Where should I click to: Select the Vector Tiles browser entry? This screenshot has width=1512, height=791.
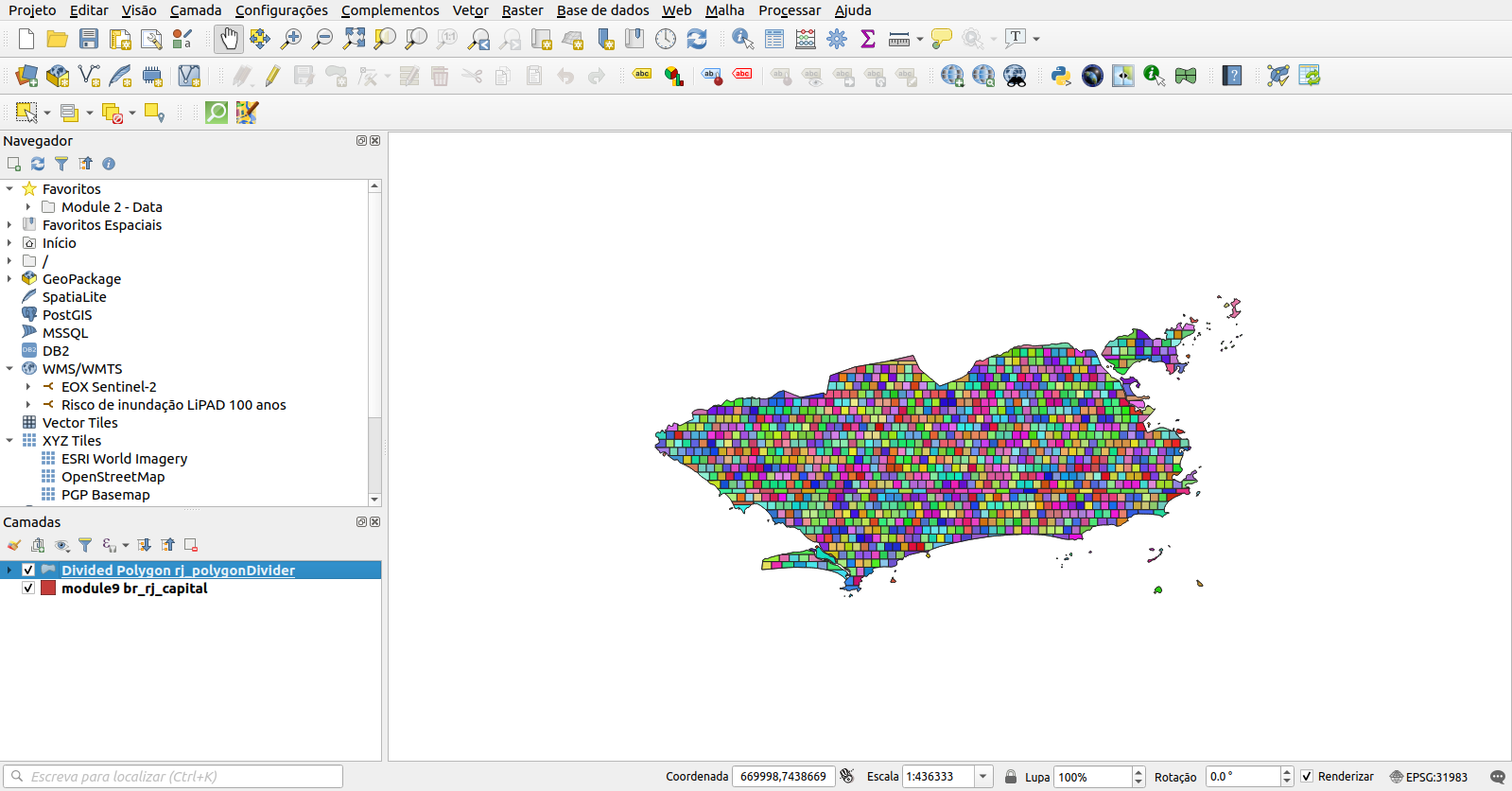[x=79, y=423]
